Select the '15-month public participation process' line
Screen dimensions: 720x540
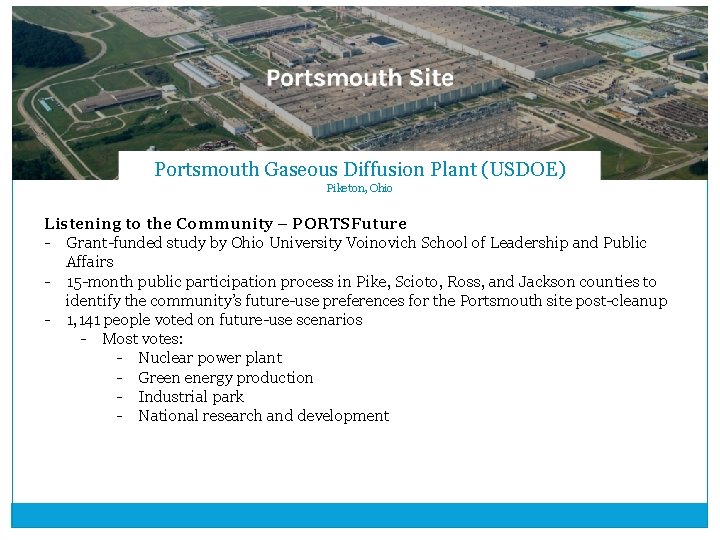click(361, 281)
